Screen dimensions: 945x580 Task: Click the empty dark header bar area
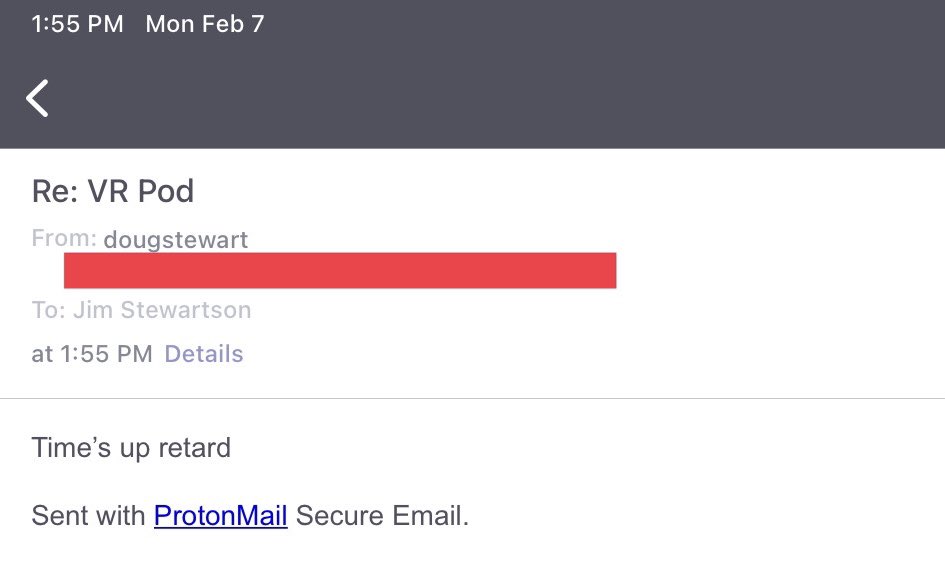pos(500,98)
